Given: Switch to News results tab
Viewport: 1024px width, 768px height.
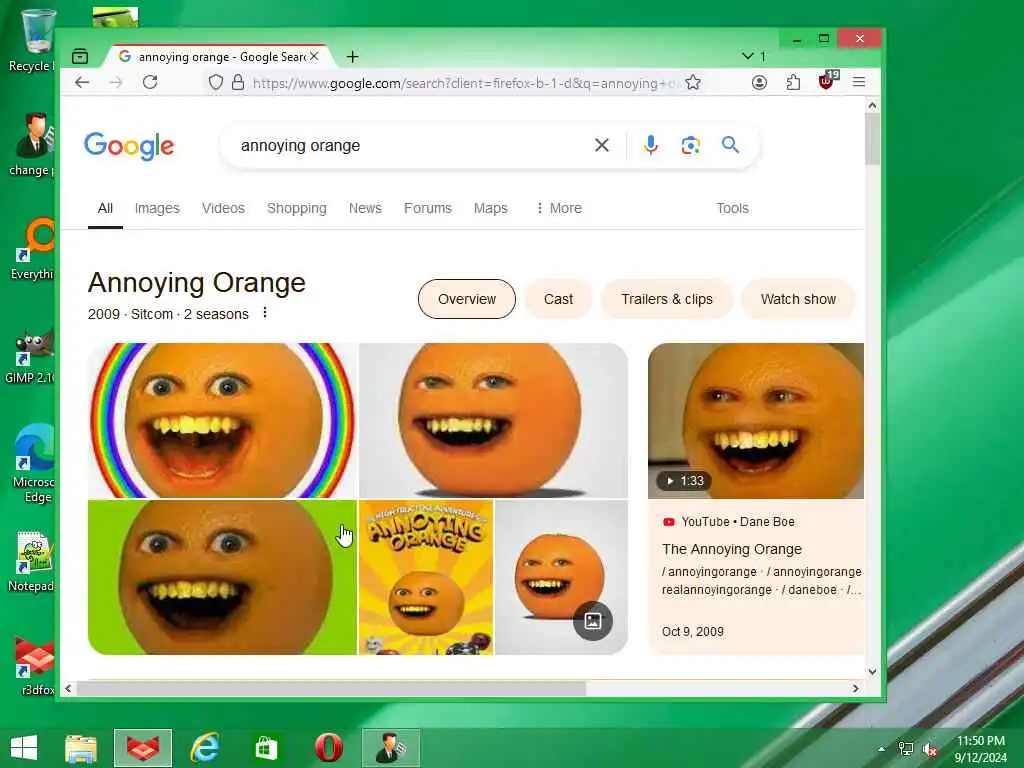Looking at the screenshot, I should tap(365, 208).
